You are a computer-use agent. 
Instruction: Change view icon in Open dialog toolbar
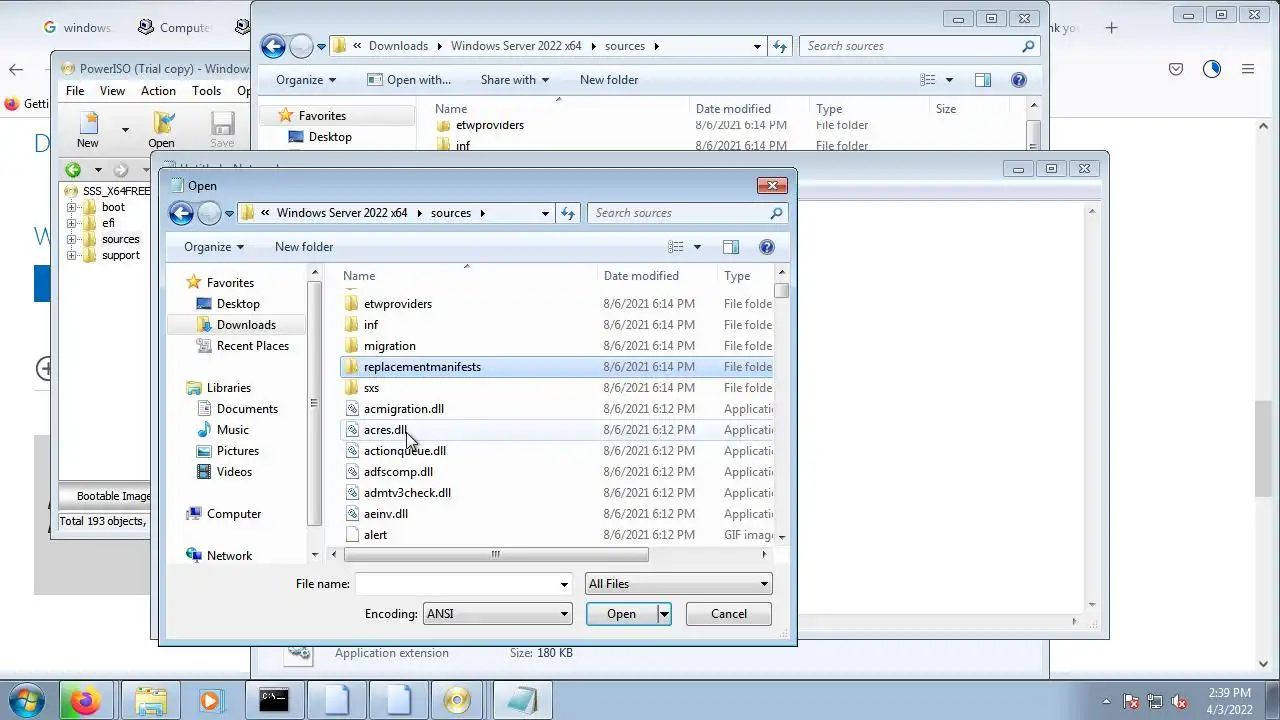(x=676, y=247)
